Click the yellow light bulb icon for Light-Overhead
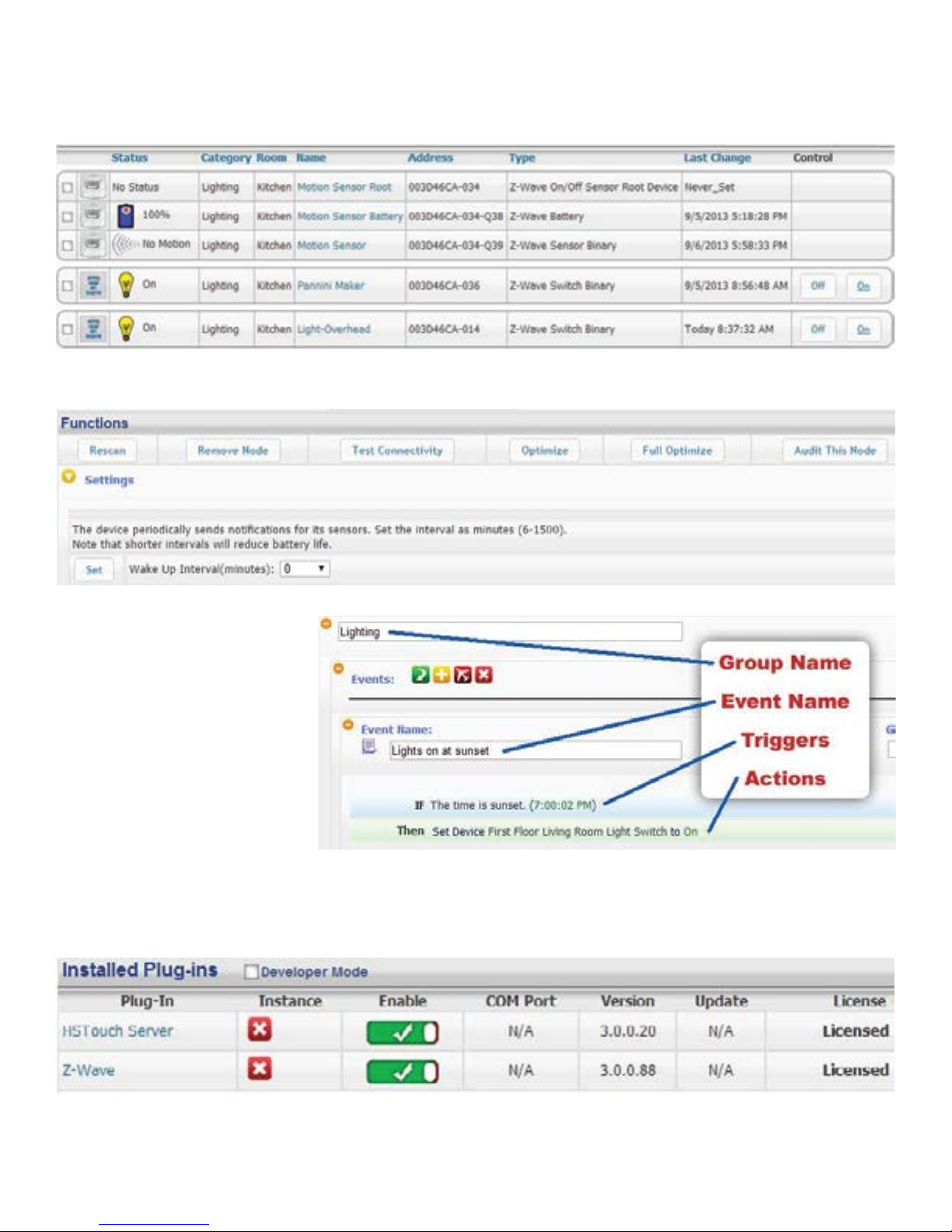 pyautogui.click(x=126, y=329)
